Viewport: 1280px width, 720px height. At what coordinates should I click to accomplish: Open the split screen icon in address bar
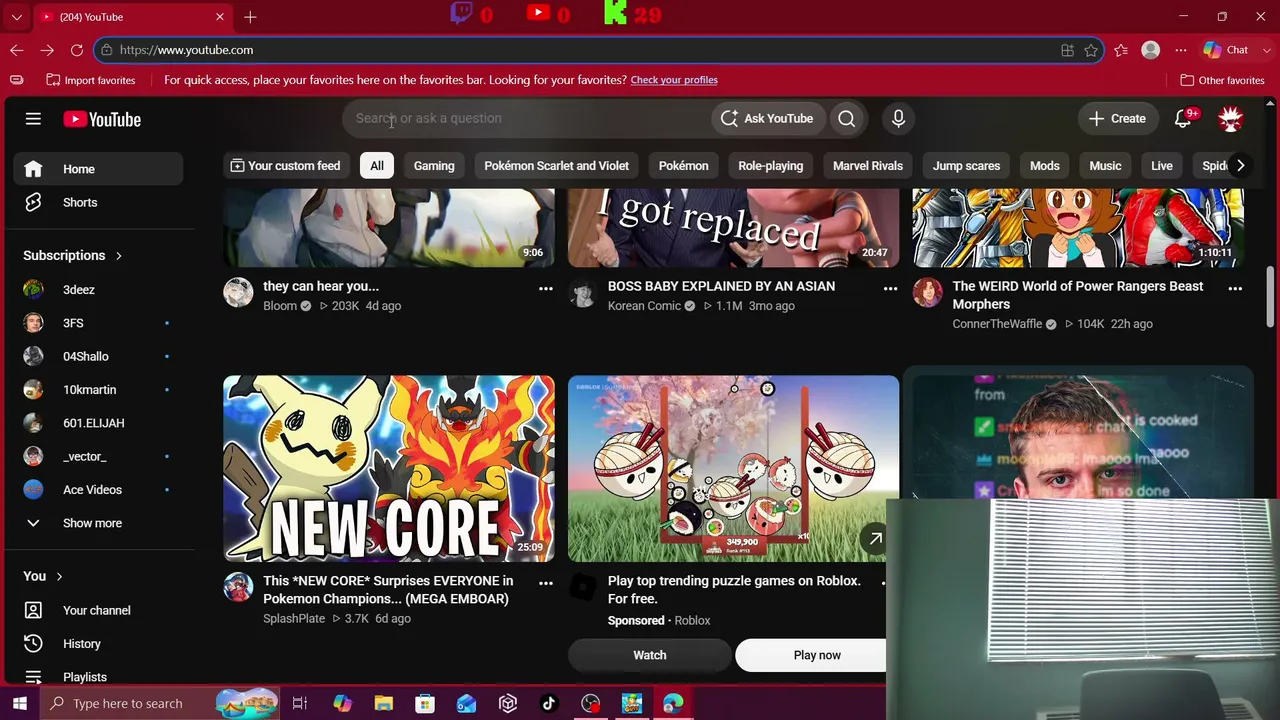click(x=1067, y=50)
